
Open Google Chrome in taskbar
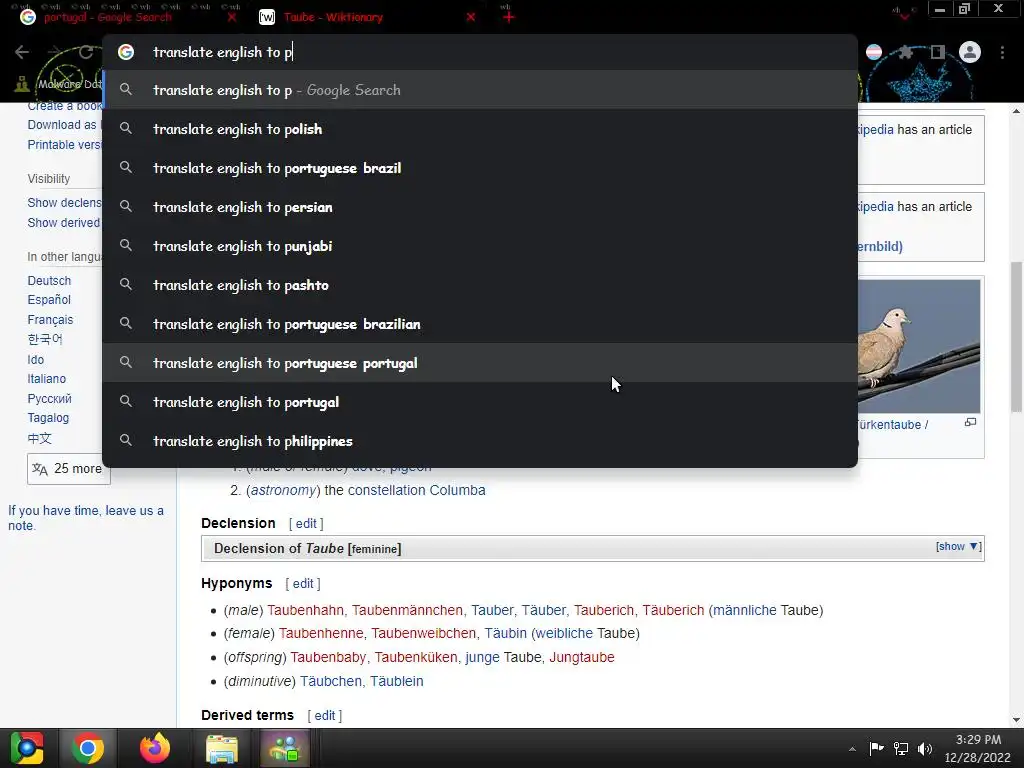coord(88,748)
